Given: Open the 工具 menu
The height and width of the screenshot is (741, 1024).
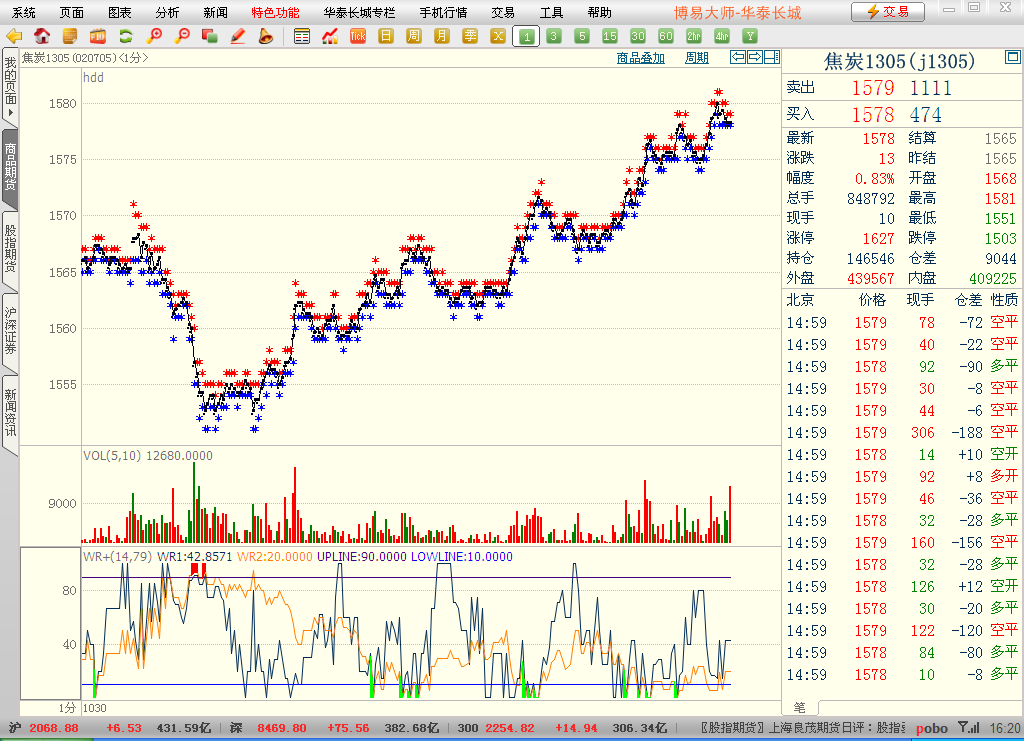Looking at the screenshot, I should coord(551,12).
